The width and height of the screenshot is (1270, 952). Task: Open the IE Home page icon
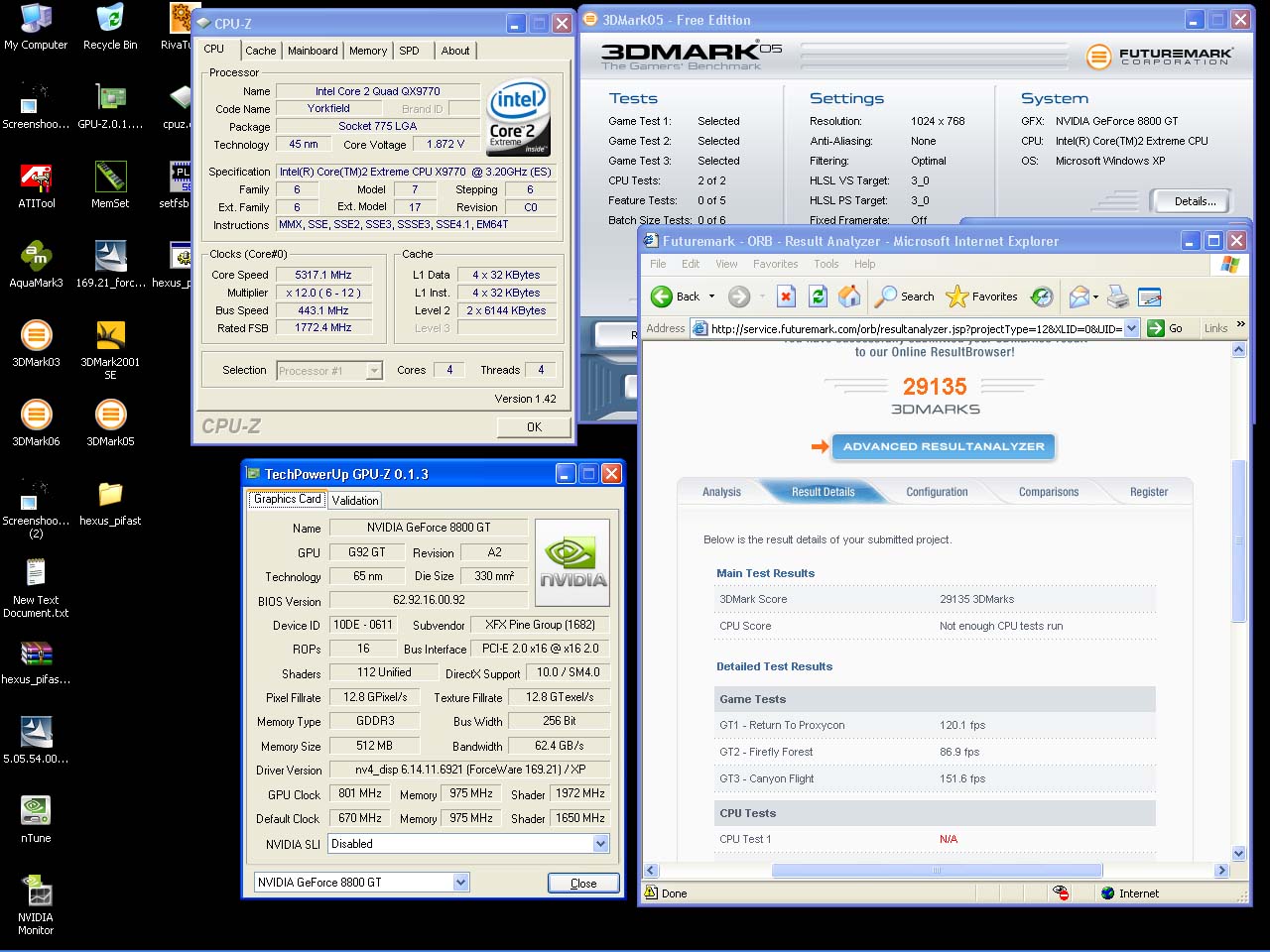pos(849,297)
